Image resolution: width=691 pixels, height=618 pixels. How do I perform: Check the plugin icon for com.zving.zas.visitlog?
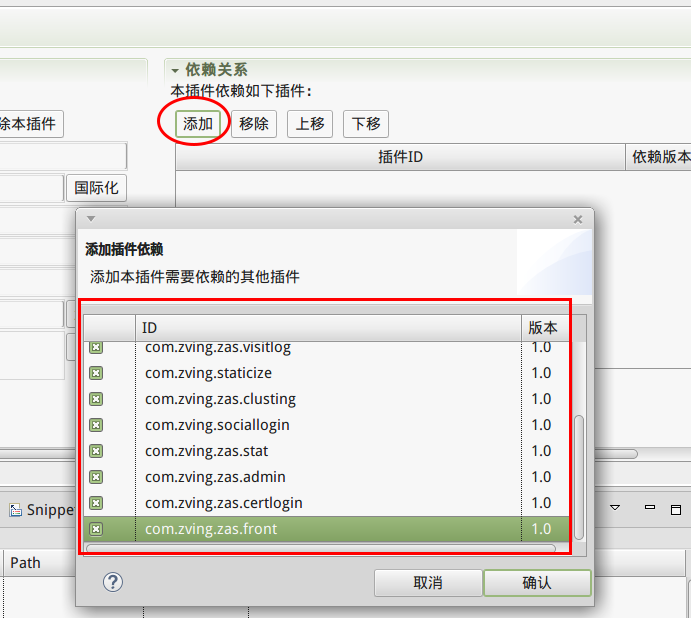click(96, 347)
